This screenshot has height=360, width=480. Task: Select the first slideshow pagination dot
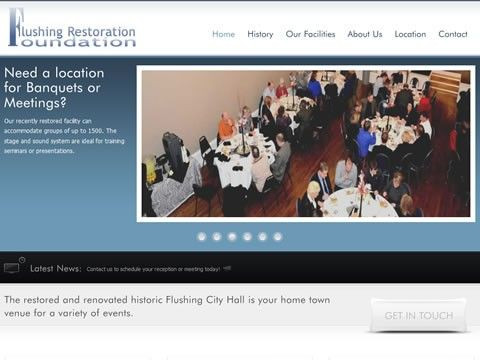pos(201,237)
